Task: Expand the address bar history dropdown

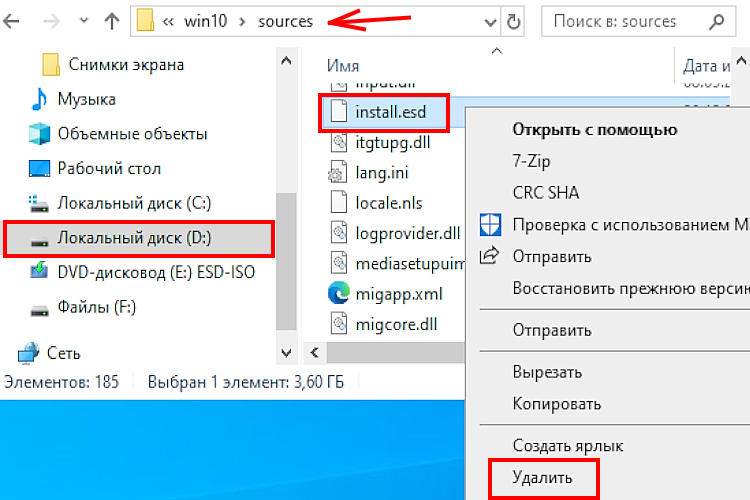Action: [x=490, y=22]
